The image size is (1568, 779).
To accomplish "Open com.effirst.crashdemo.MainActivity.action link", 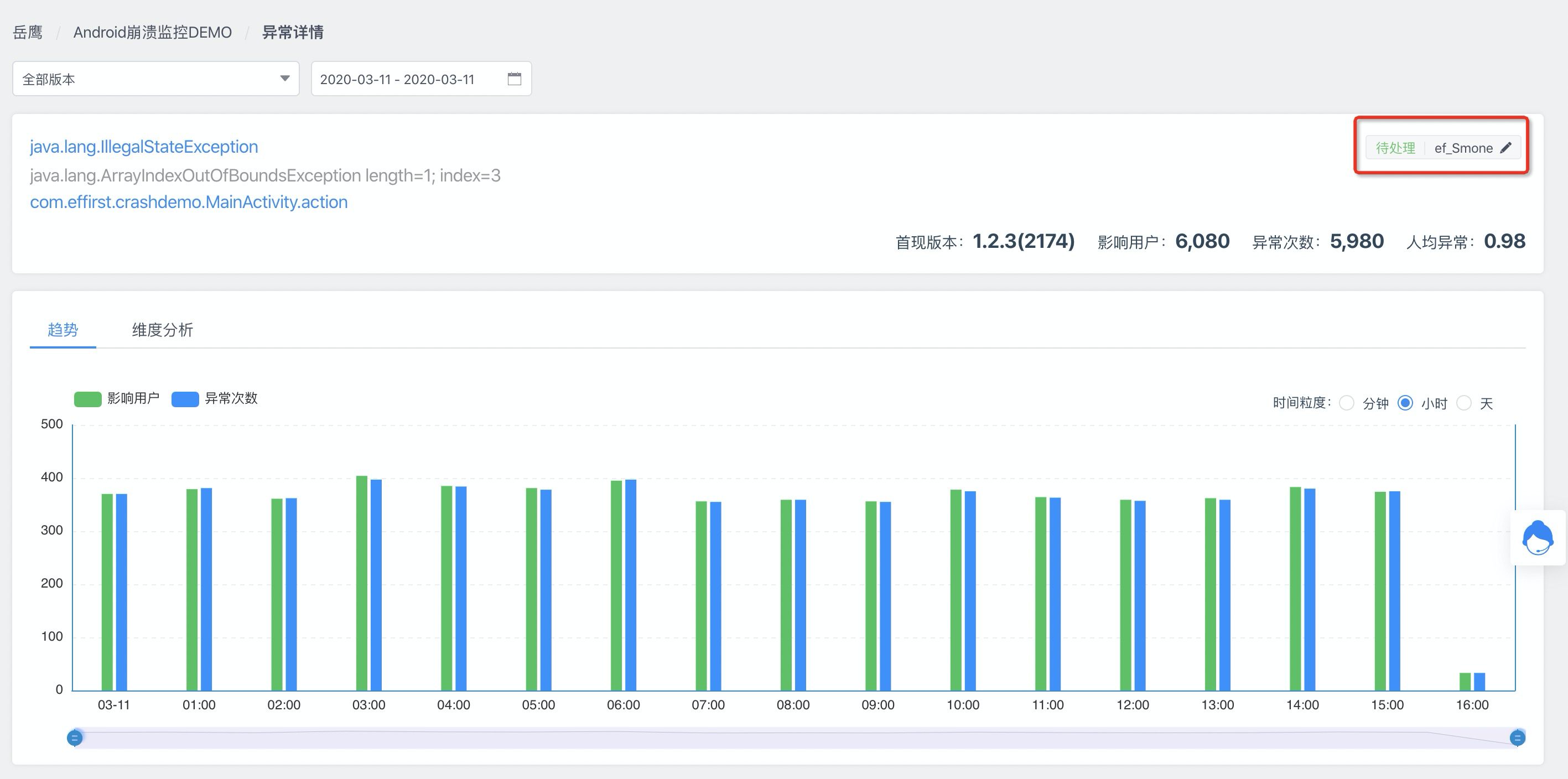I will coord(189,202).
